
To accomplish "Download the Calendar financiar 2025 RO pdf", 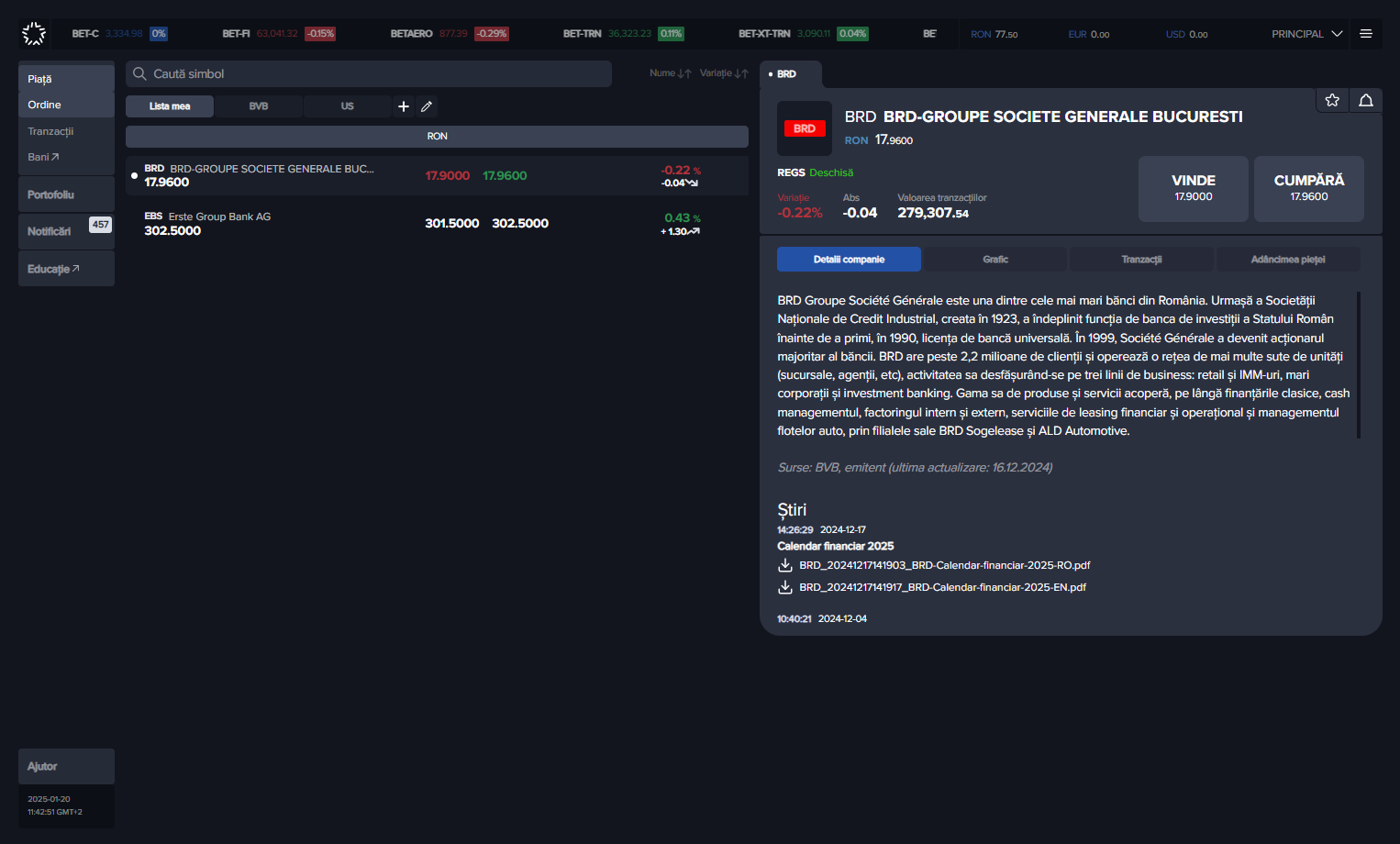I will coord(785,565).
